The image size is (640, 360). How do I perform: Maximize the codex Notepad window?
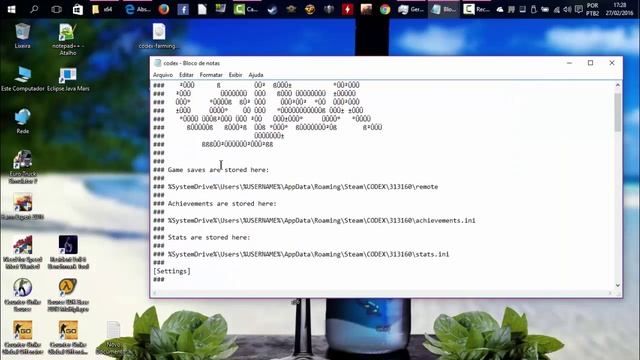pos(590,63)
